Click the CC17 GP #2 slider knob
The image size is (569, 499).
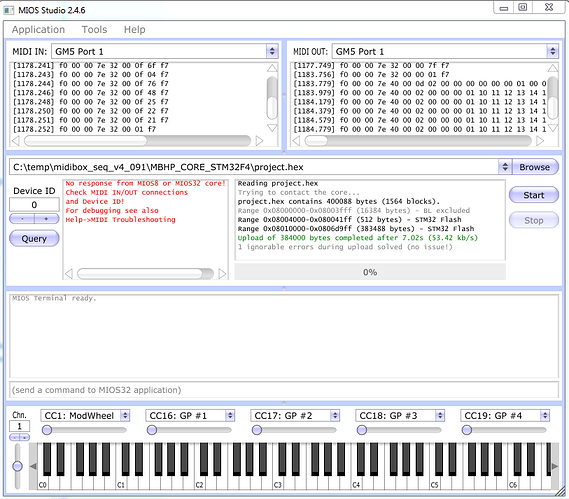pos(257,430)
